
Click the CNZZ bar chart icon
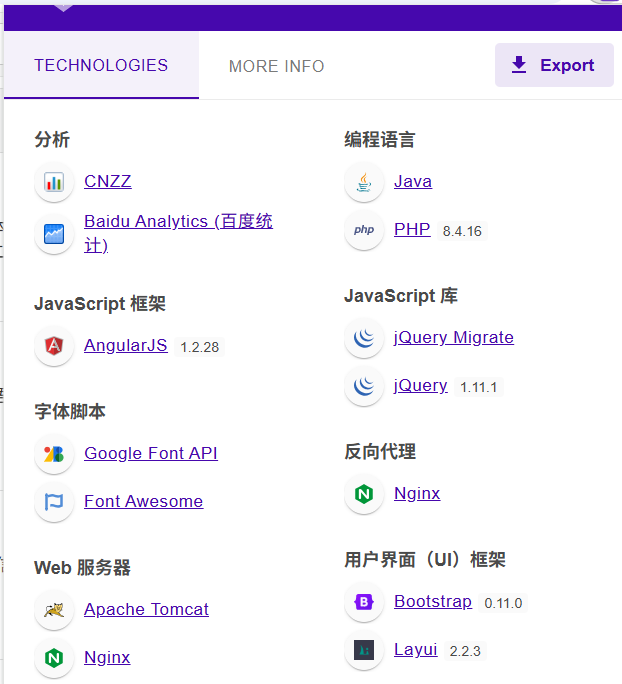(54, 182)
